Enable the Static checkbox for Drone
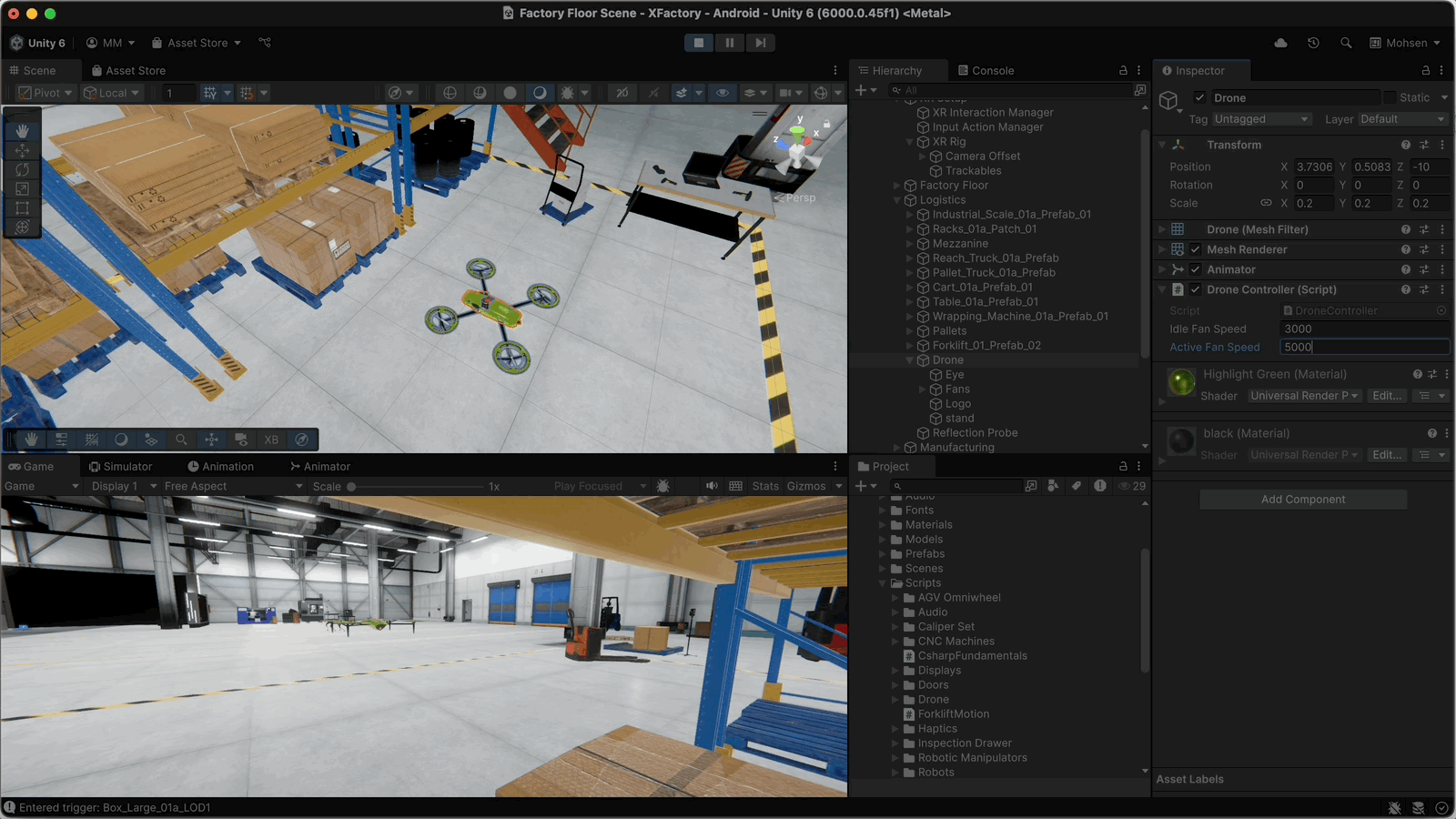The height and width of the screenshot is (819, 1456). [1390, 97]
